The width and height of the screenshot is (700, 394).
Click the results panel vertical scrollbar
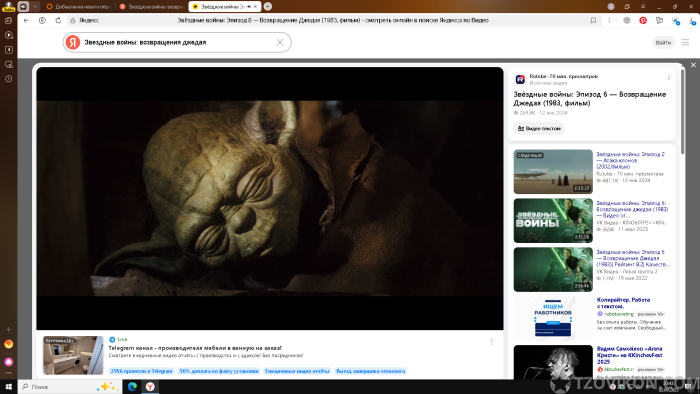click(683, 112)
